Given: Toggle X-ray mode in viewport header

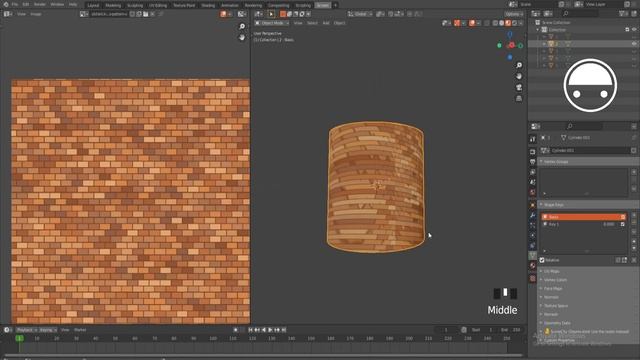Looking at the screenshot, I should (487, 23).
